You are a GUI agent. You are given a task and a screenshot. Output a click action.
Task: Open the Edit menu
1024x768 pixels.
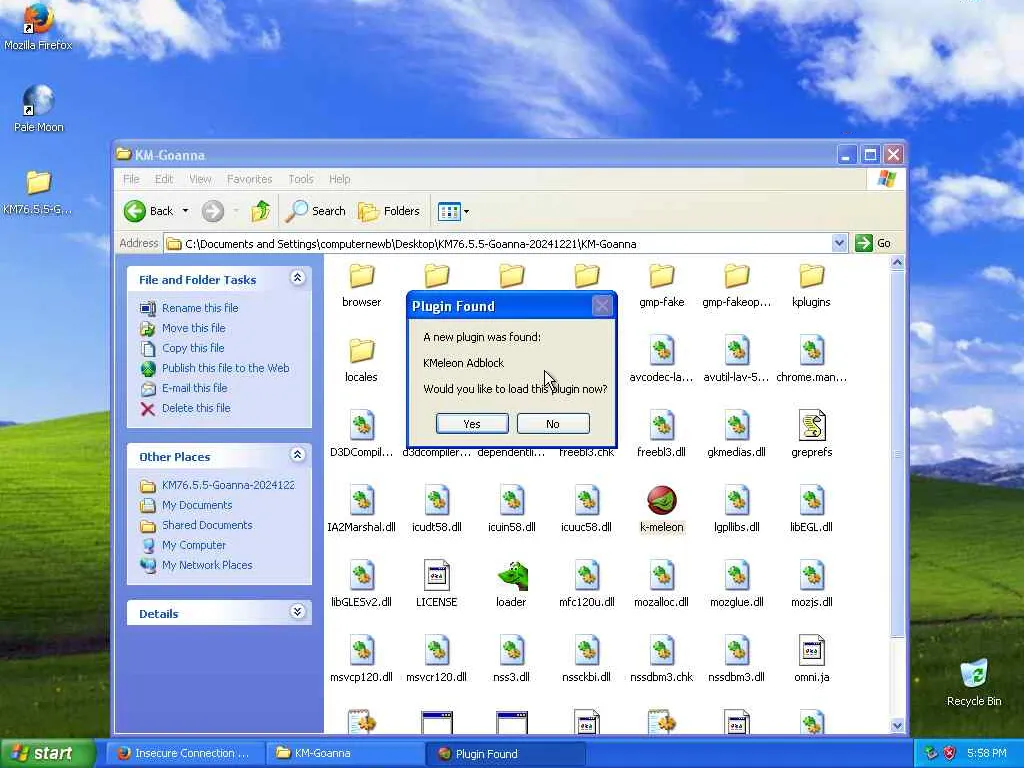[x=164, y=179]
